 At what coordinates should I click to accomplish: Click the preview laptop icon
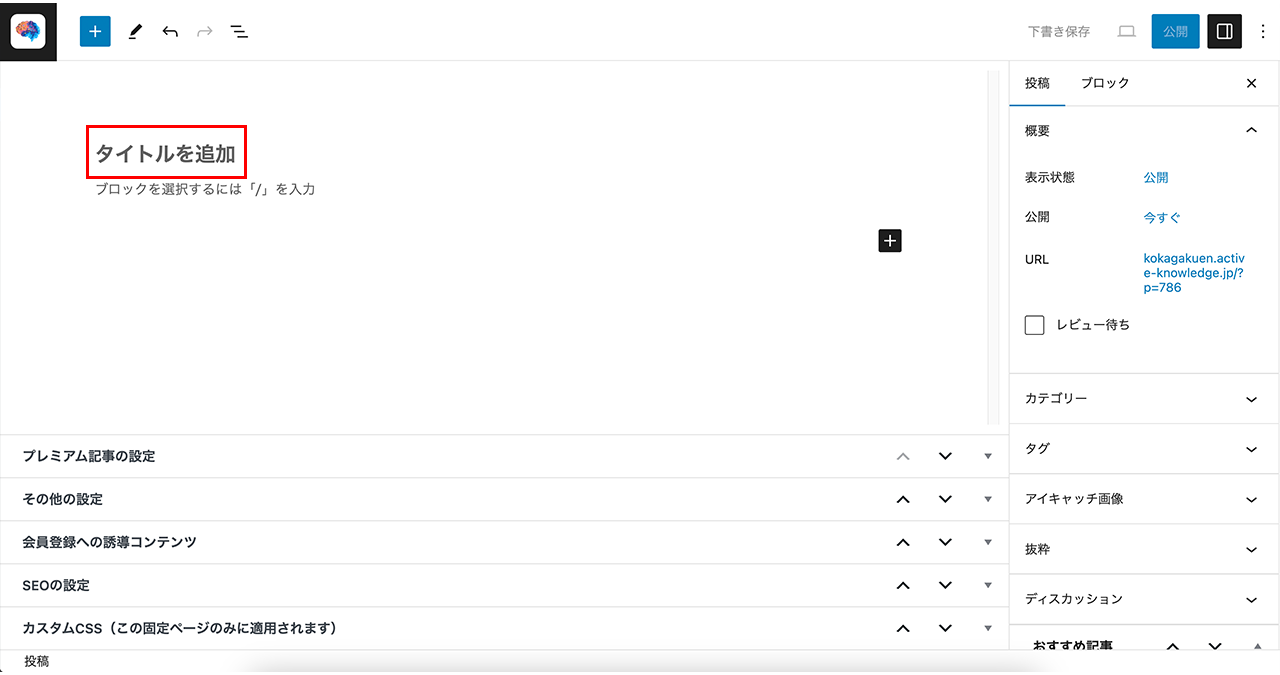point(1126,31)
